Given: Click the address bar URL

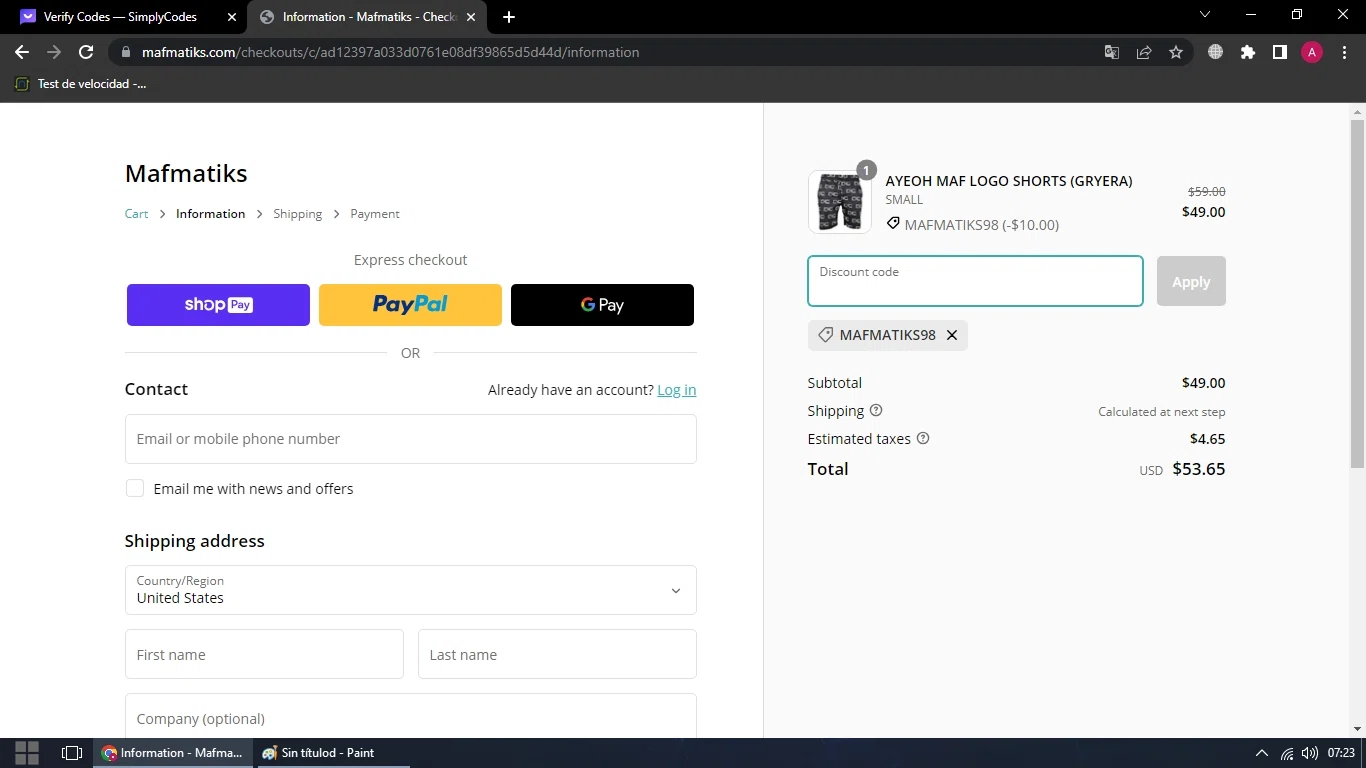Looking at the screenshot, I should click(390, 52).
